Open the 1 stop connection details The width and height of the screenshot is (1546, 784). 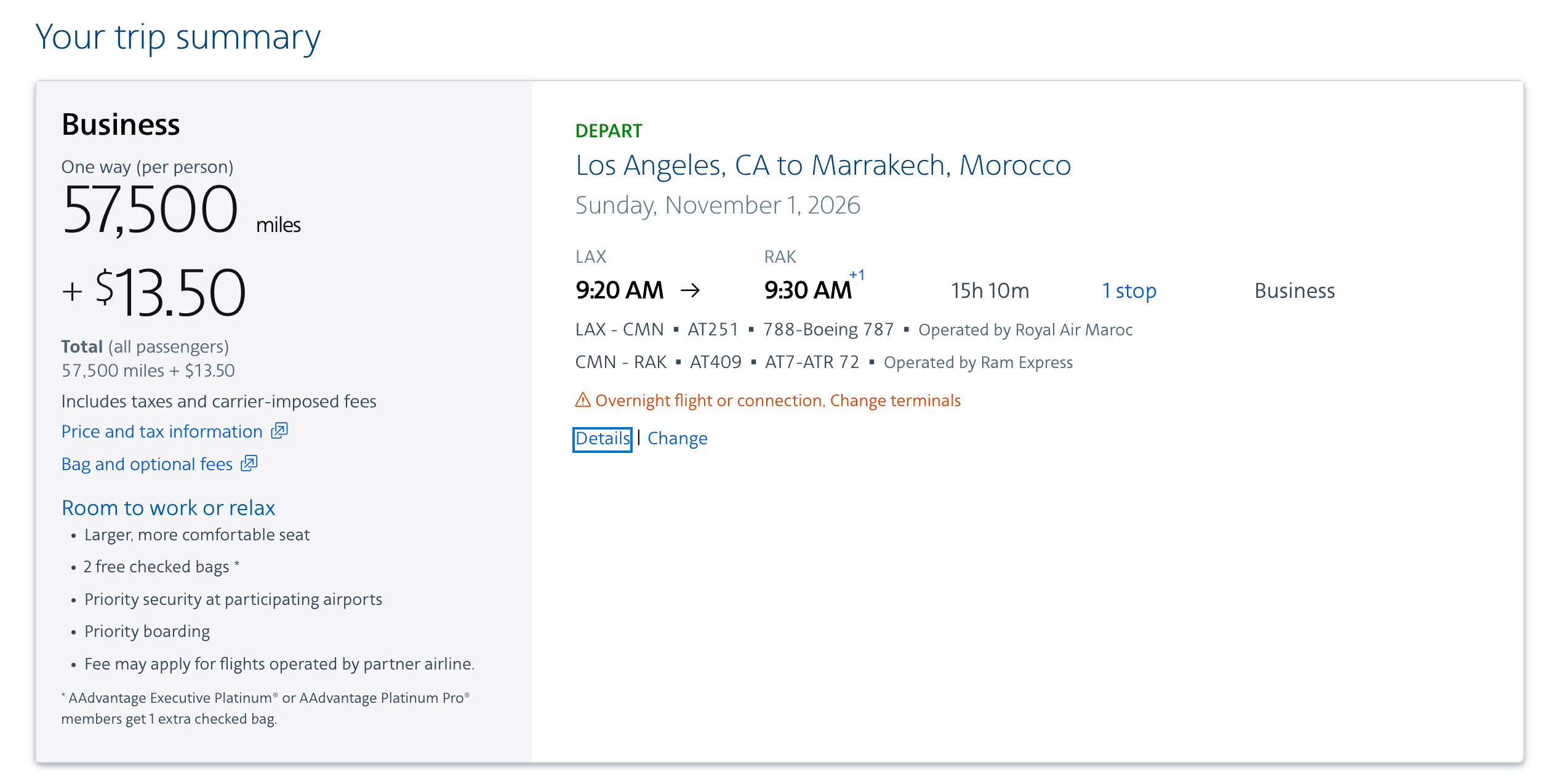pyautogui.click(x=1130, y=290)
